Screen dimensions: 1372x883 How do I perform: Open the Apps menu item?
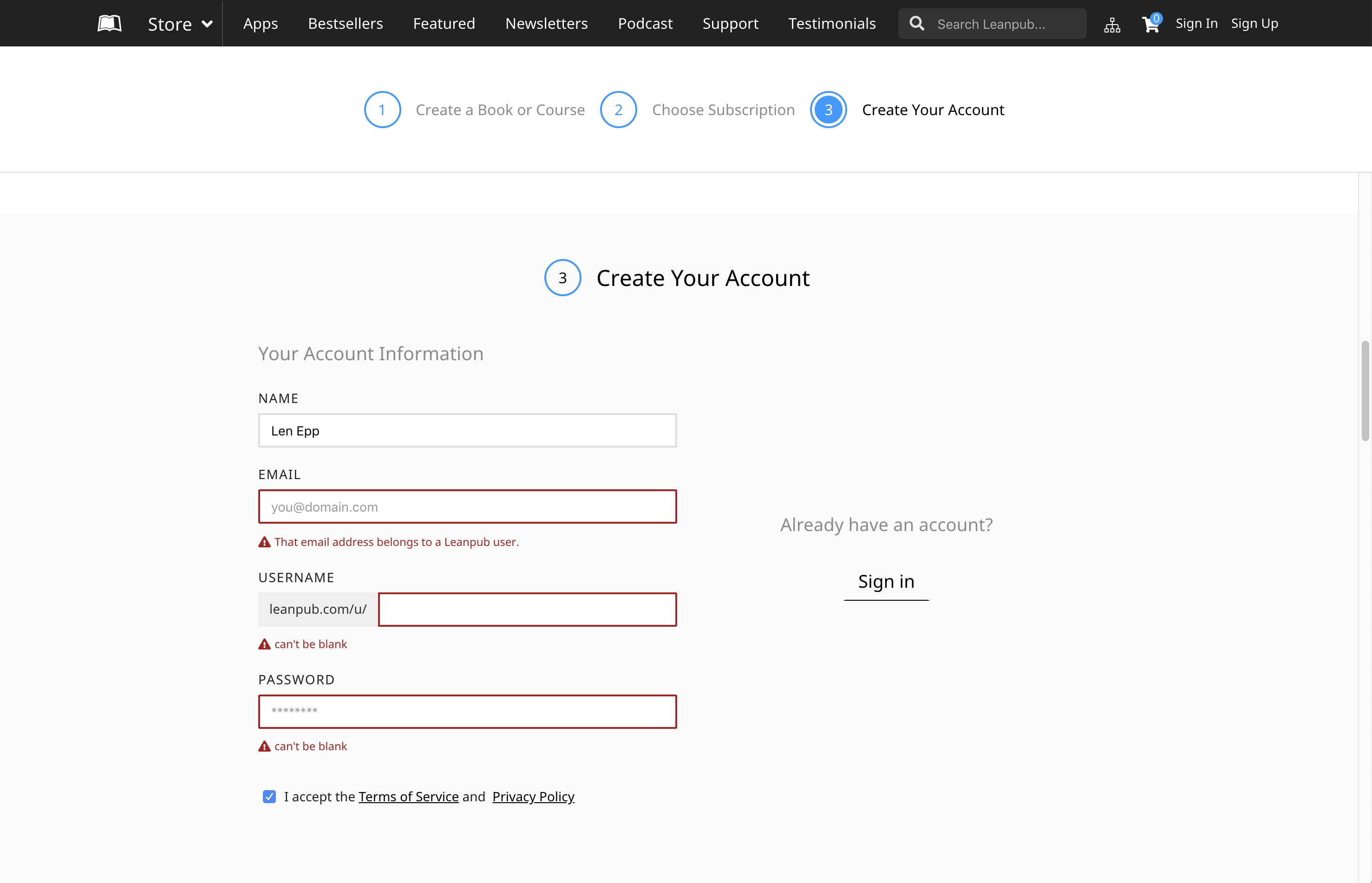[x=261, y=24]
